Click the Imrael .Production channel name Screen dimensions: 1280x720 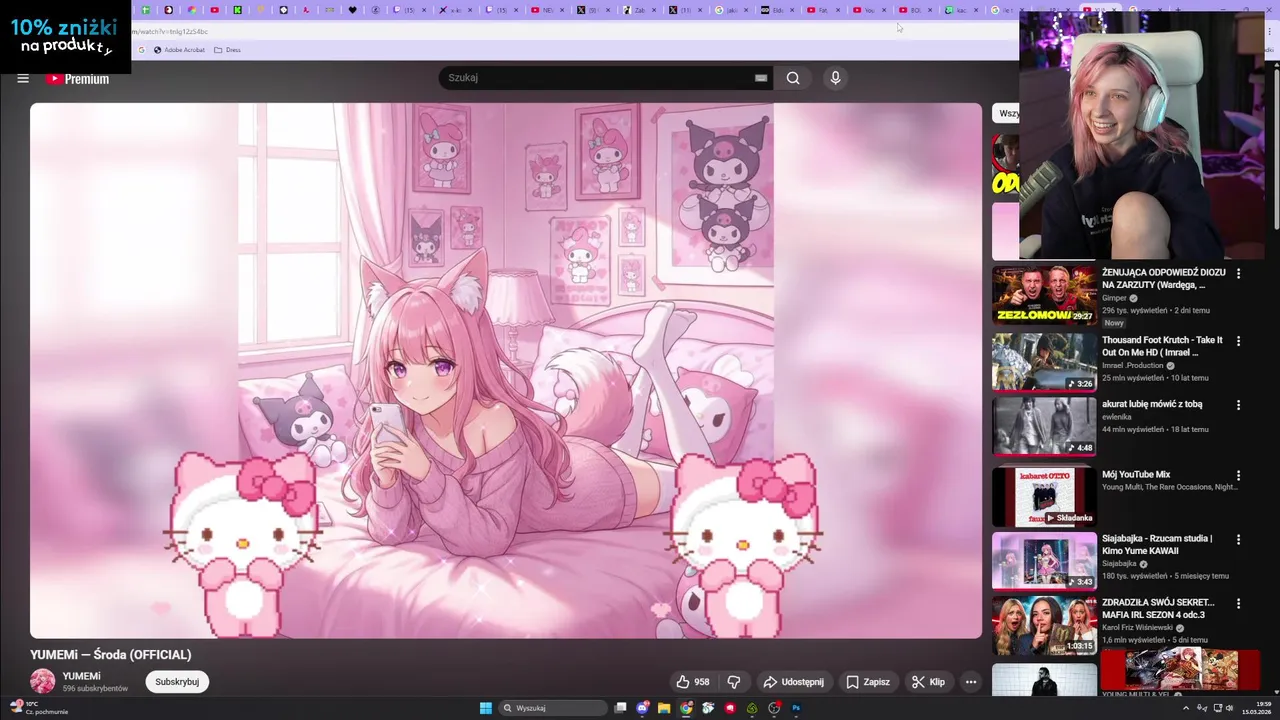tap(1134, 365)
